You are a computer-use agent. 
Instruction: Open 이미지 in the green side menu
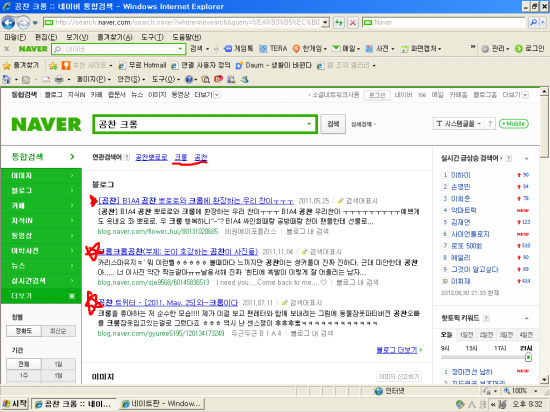pos(41,175)
